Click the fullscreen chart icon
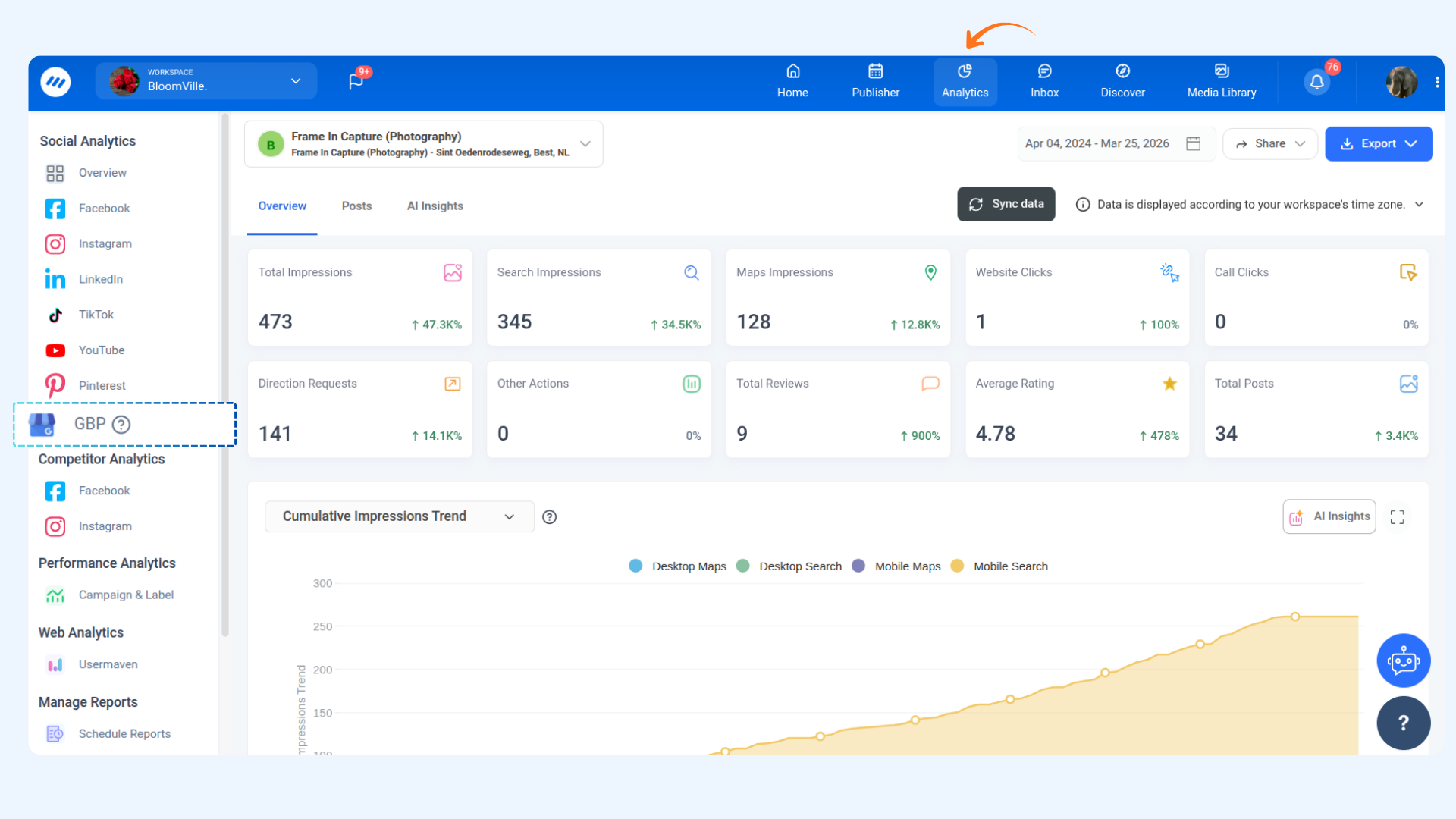The image size is (1456, 819). pyautogui.click(x=1397, y=517)
